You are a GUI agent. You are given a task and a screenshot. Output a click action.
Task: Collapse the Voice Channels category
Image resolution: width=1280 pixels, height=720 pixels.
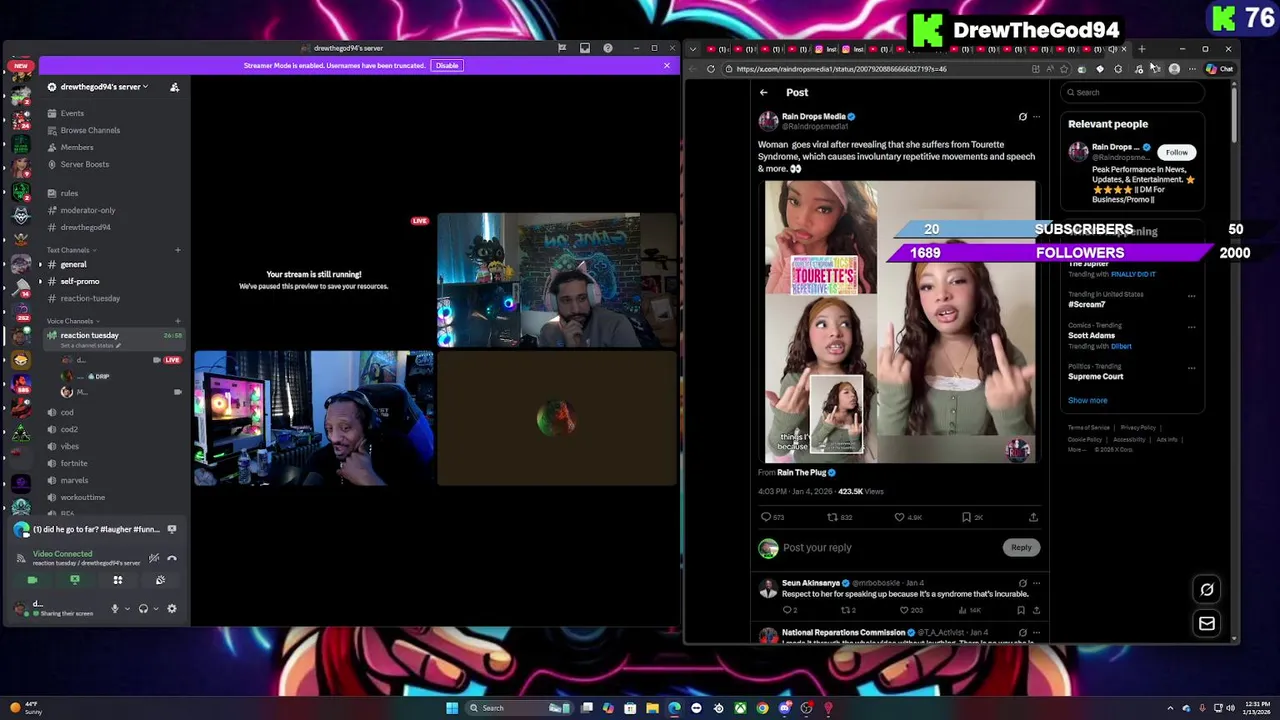tap(72, 321)
